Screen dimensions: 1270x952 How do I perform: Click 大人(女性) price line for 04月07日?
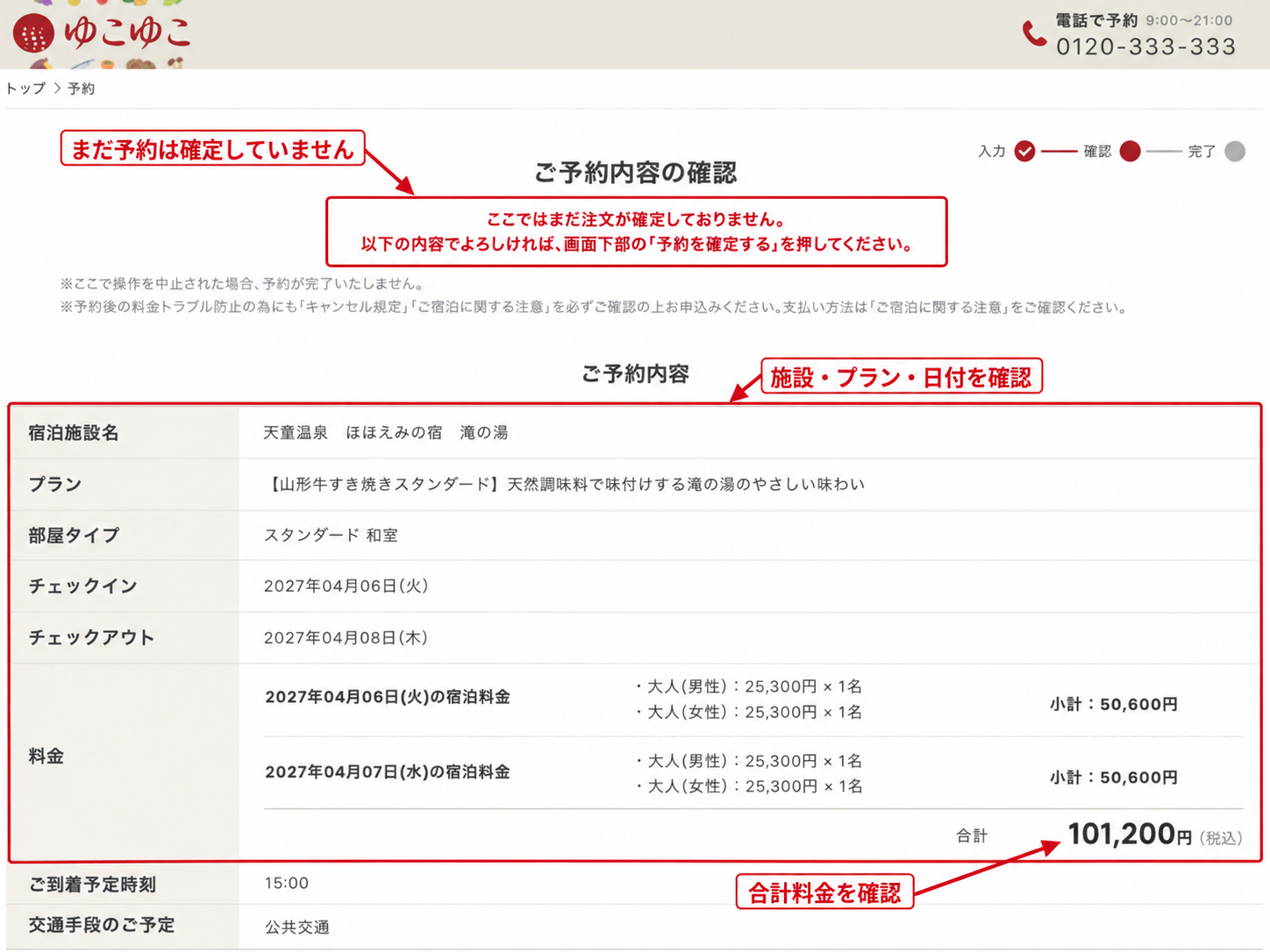point(749,786)
